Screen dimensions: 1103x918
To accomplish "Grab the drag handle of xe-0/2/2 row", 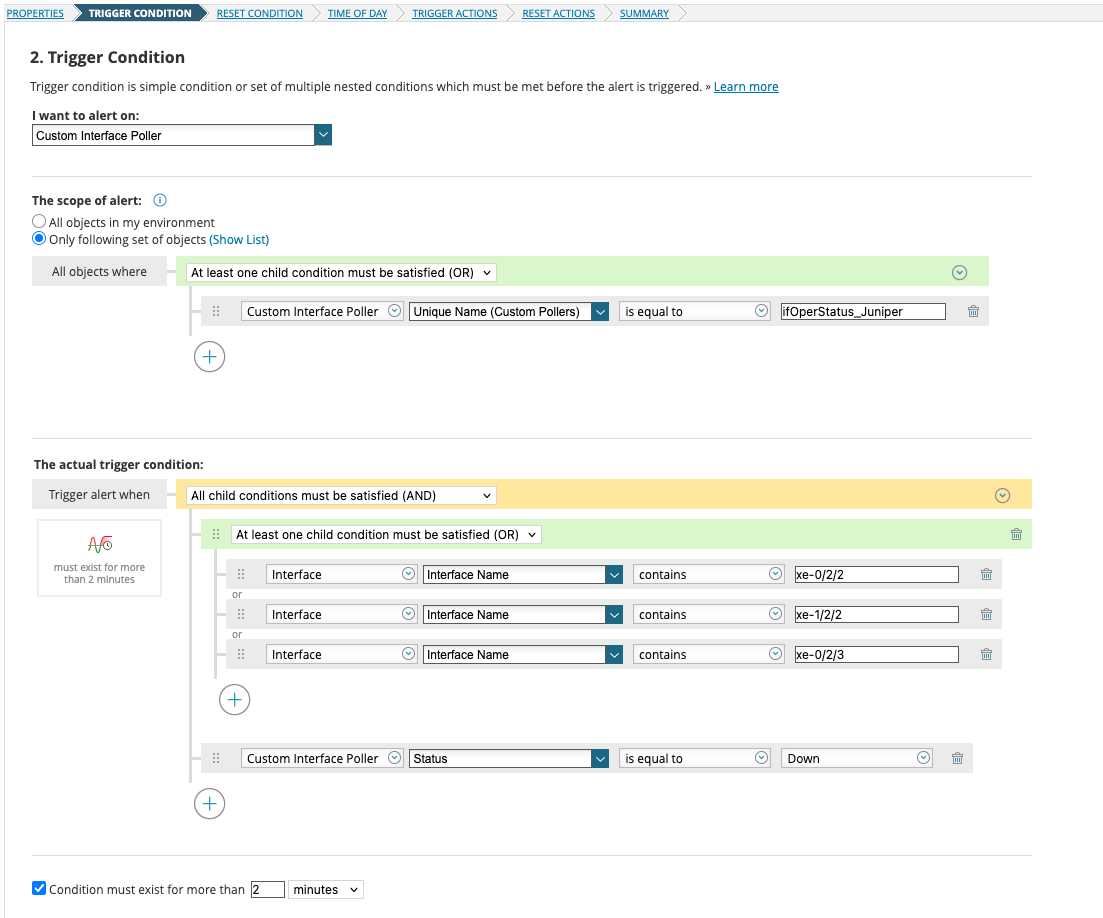I will [x=241, y=575].
